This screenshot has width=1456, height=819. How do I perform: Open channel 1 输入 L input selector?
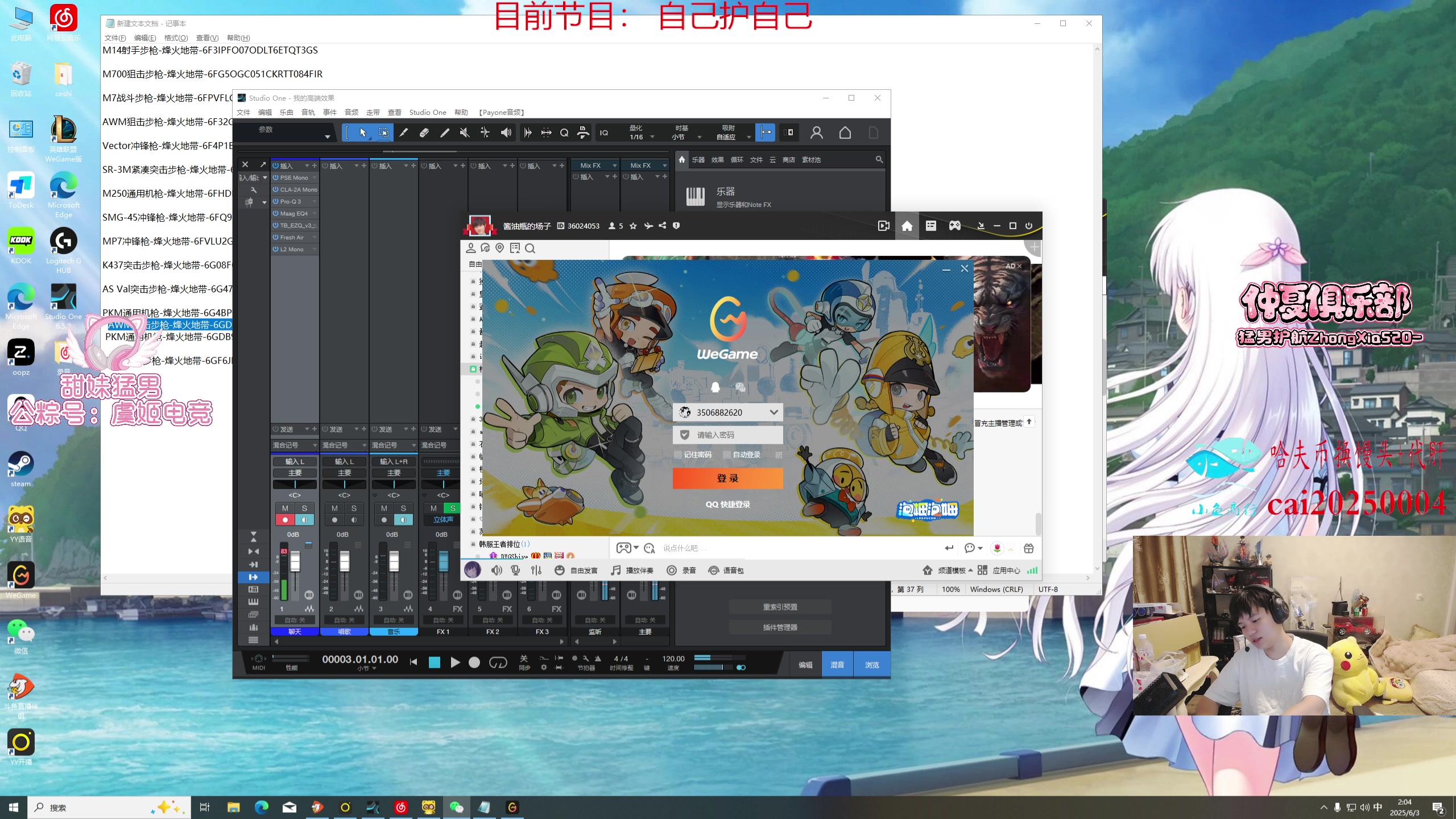[295, 461]
